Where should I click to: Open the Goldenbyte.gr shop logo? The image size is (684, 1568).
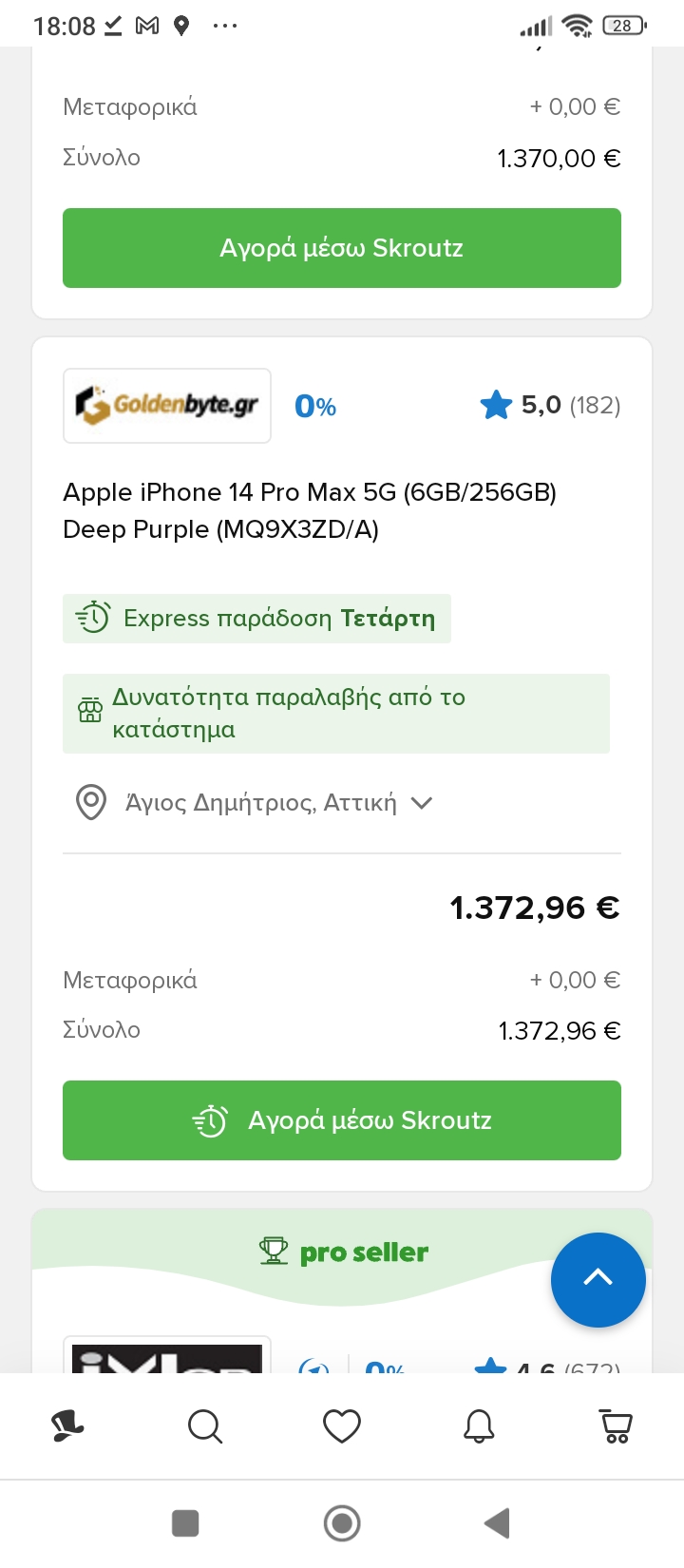point(167,406)
